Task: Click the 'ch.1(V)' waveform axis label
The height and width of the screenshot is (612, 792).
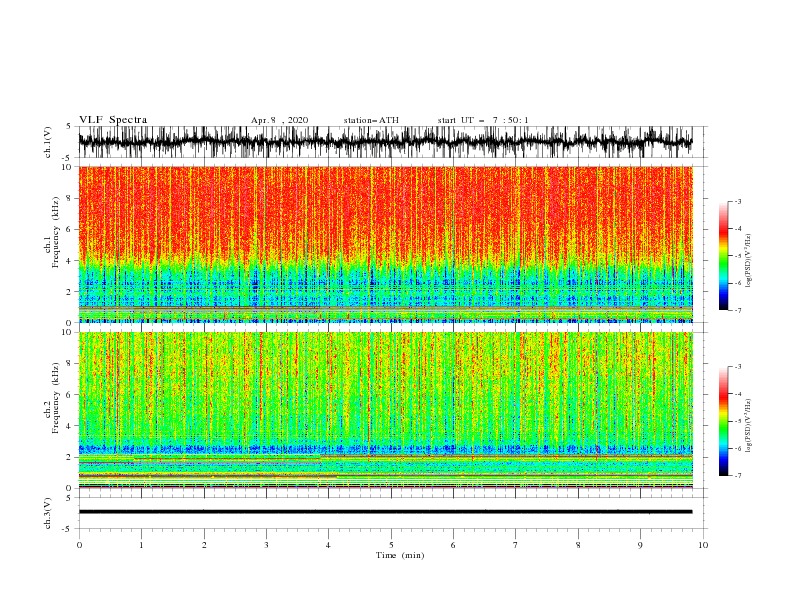Action: point(47,142)
